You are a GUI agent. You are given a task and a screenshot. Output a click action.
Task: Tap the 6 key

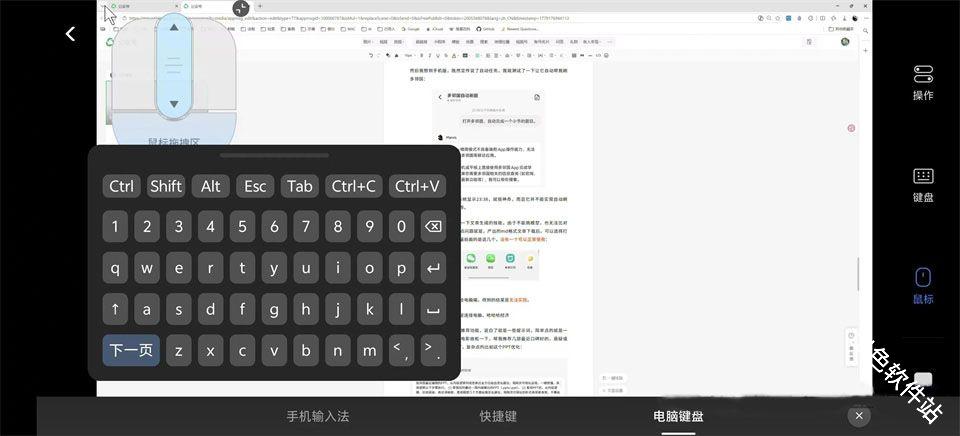[274, 227]
